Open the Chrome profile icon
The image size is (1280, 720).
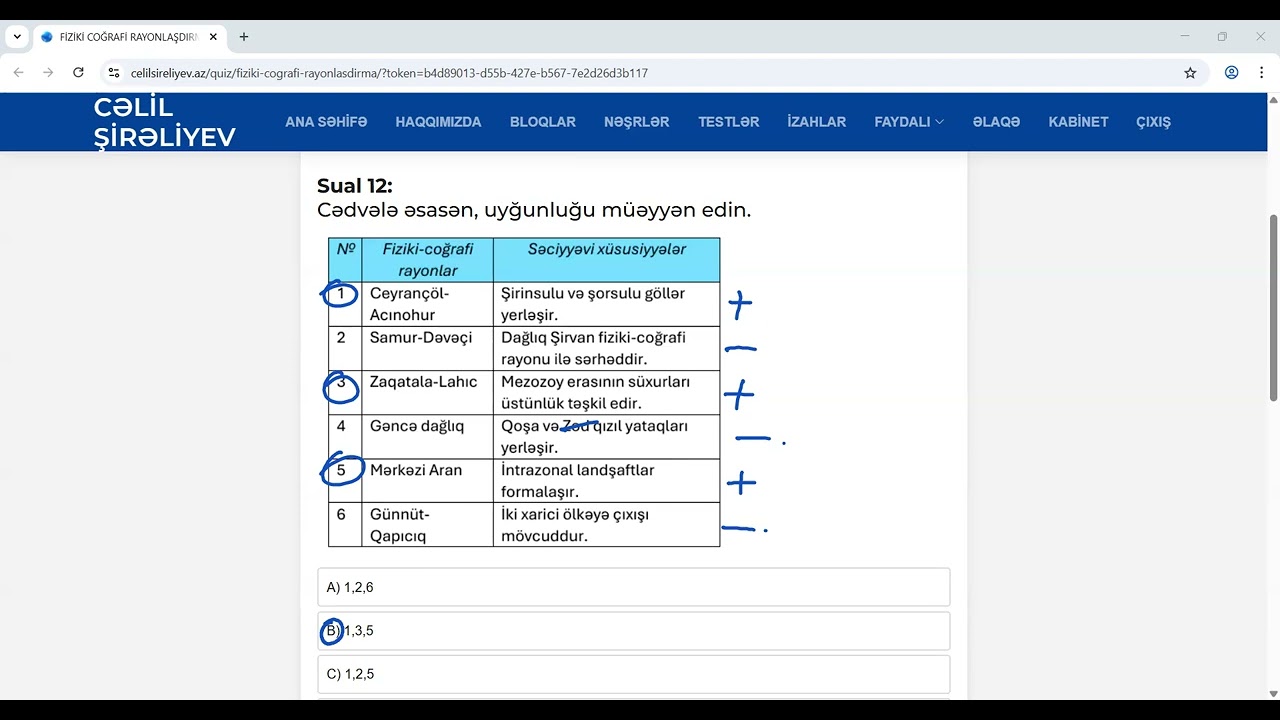pyautogui.click(x=1231, y=73)
